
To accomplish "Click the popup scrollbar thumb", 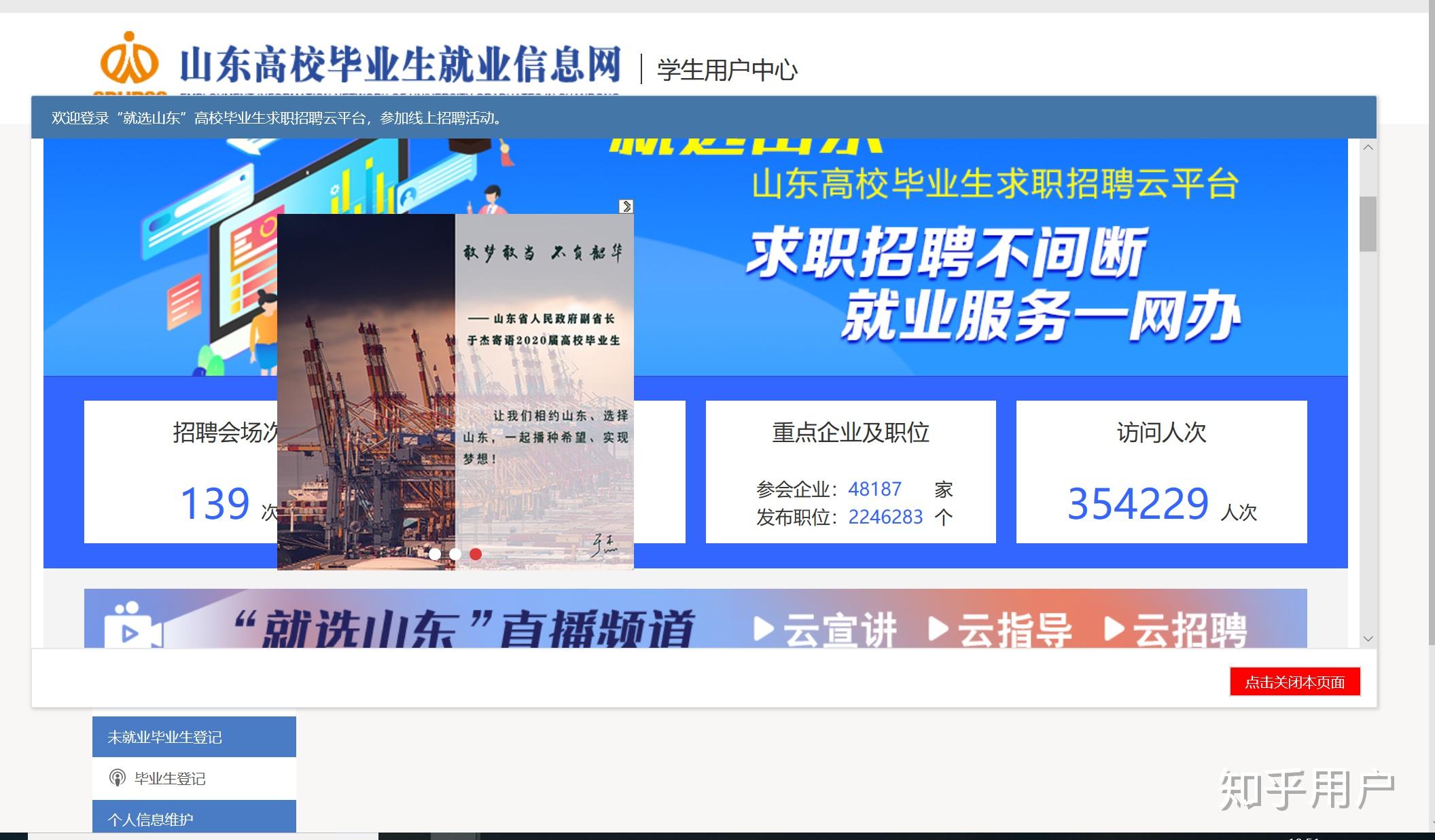I will point(1368,224).
